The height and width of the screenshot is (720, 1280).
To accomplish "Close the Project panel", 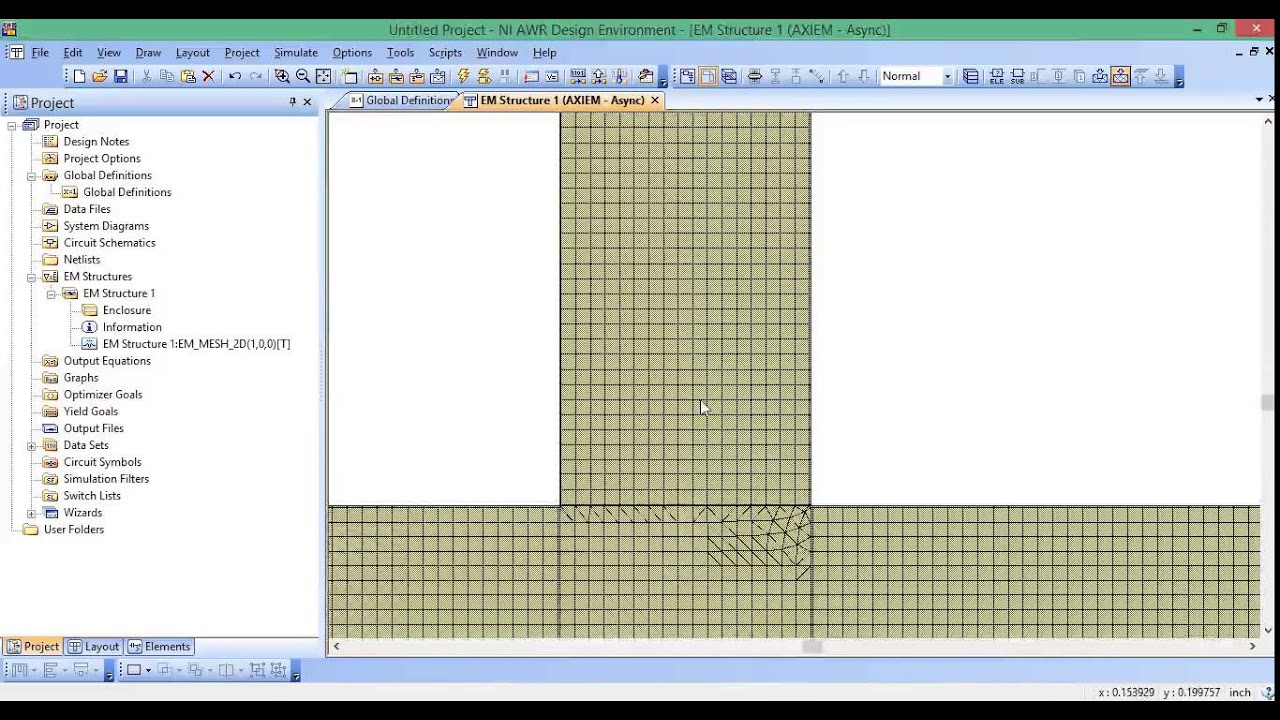I will pyautogui.click(x=307, y=102).
